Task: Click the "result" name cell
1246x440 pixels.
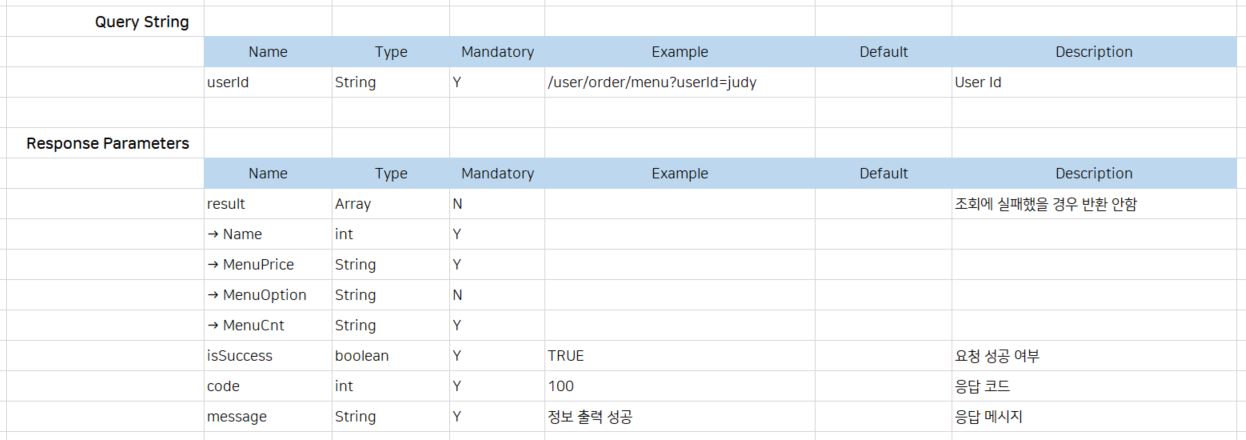Action: coord(226,204)
